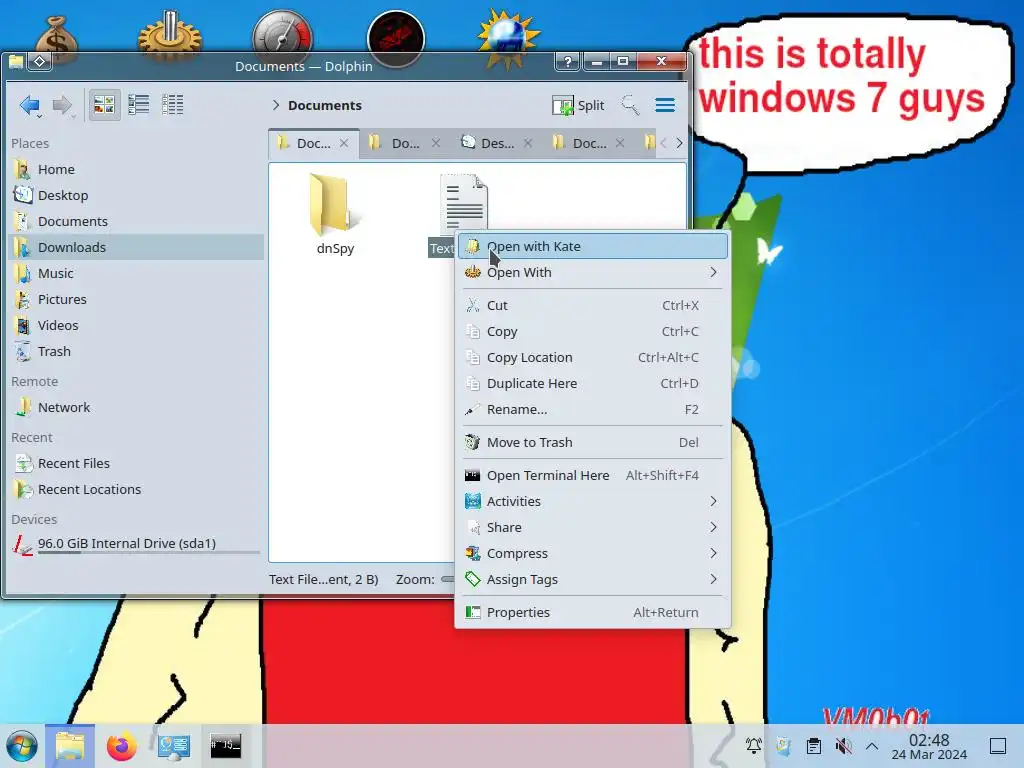Select the text file icon

click(x=464, y=202)
